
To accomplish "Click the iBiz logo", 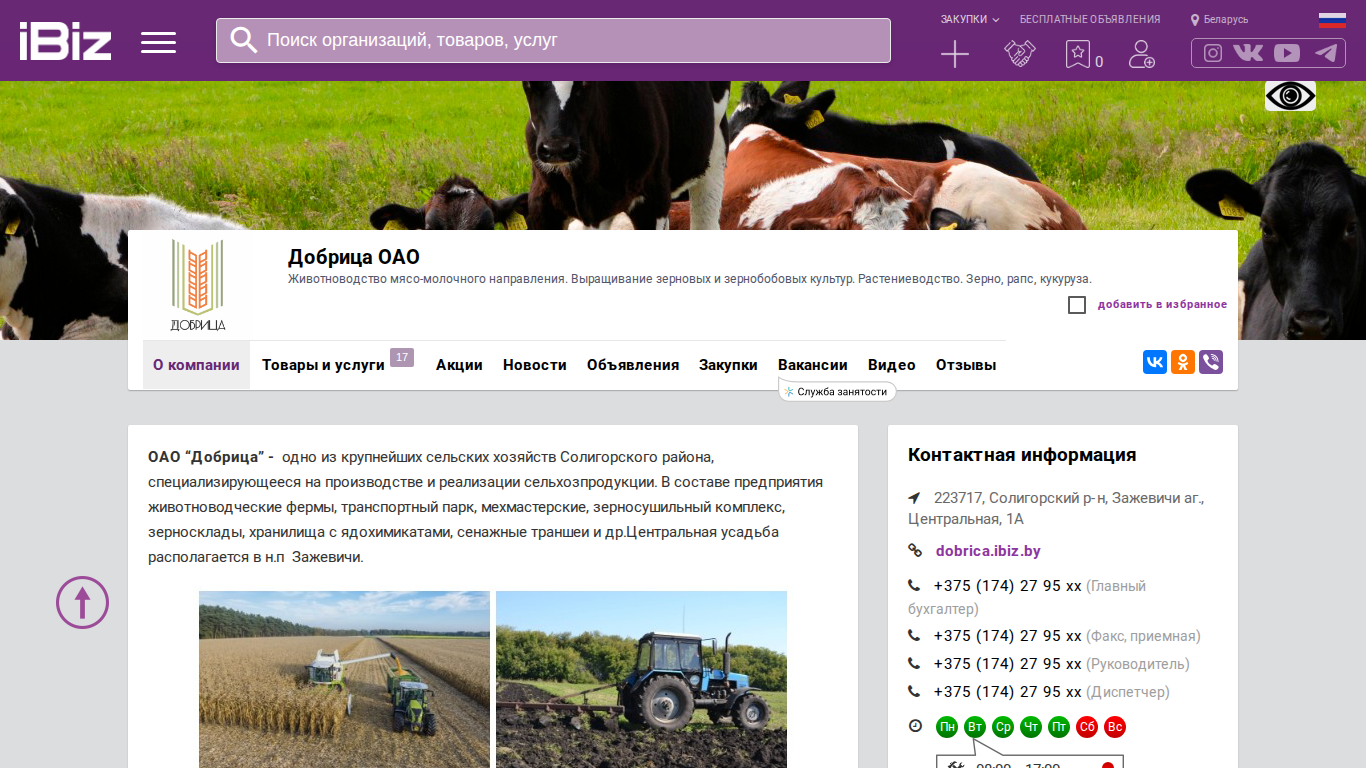I will click(x=65, y=41).
